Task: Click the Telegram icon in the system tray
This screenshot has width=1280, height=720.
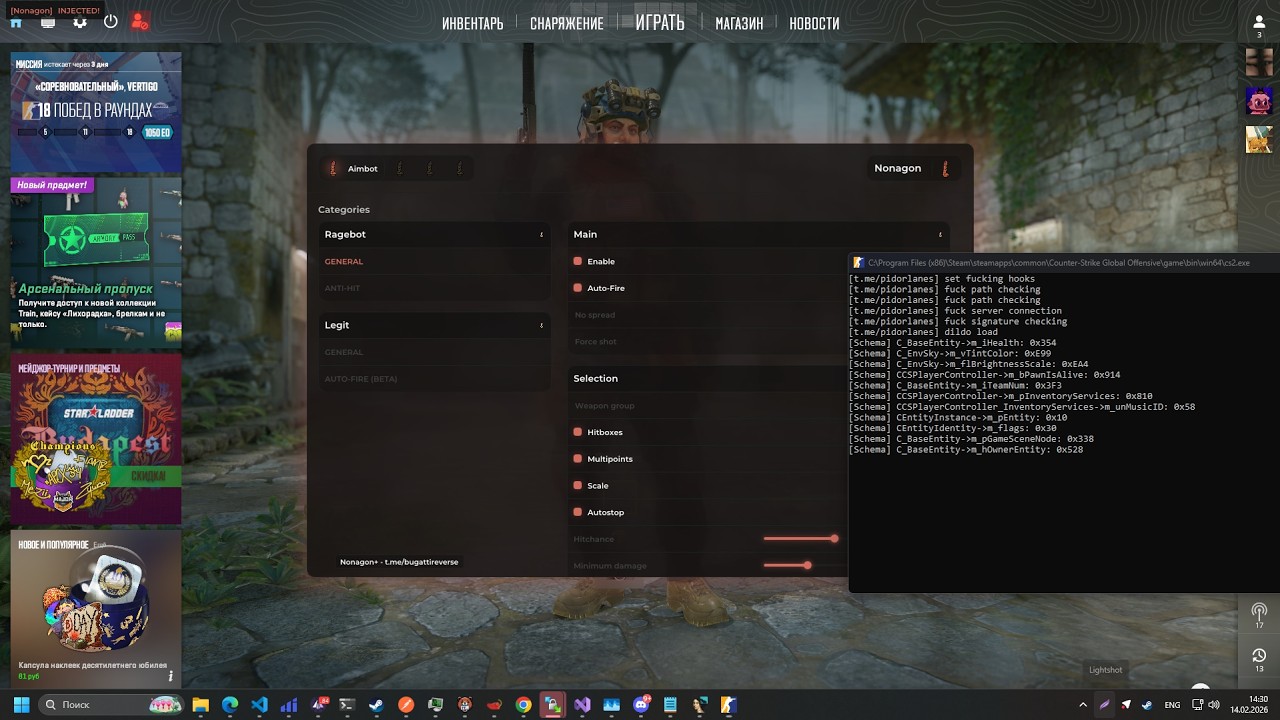Action: (x=1126, y=705)
